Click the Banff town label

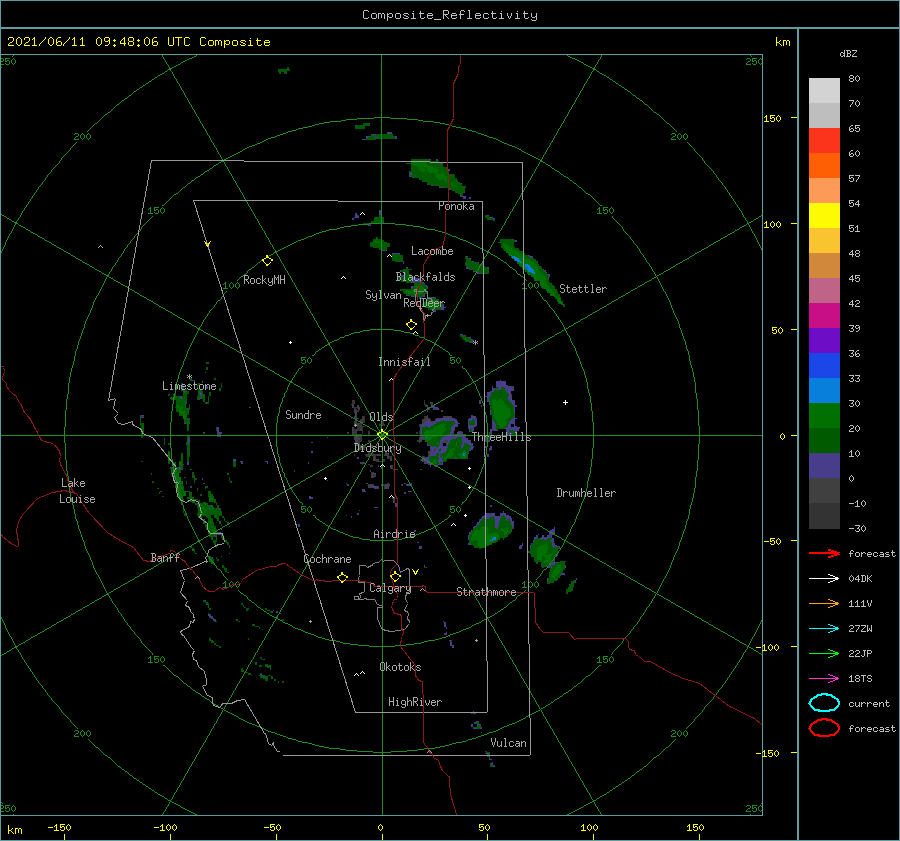click(x=165, y=557)
